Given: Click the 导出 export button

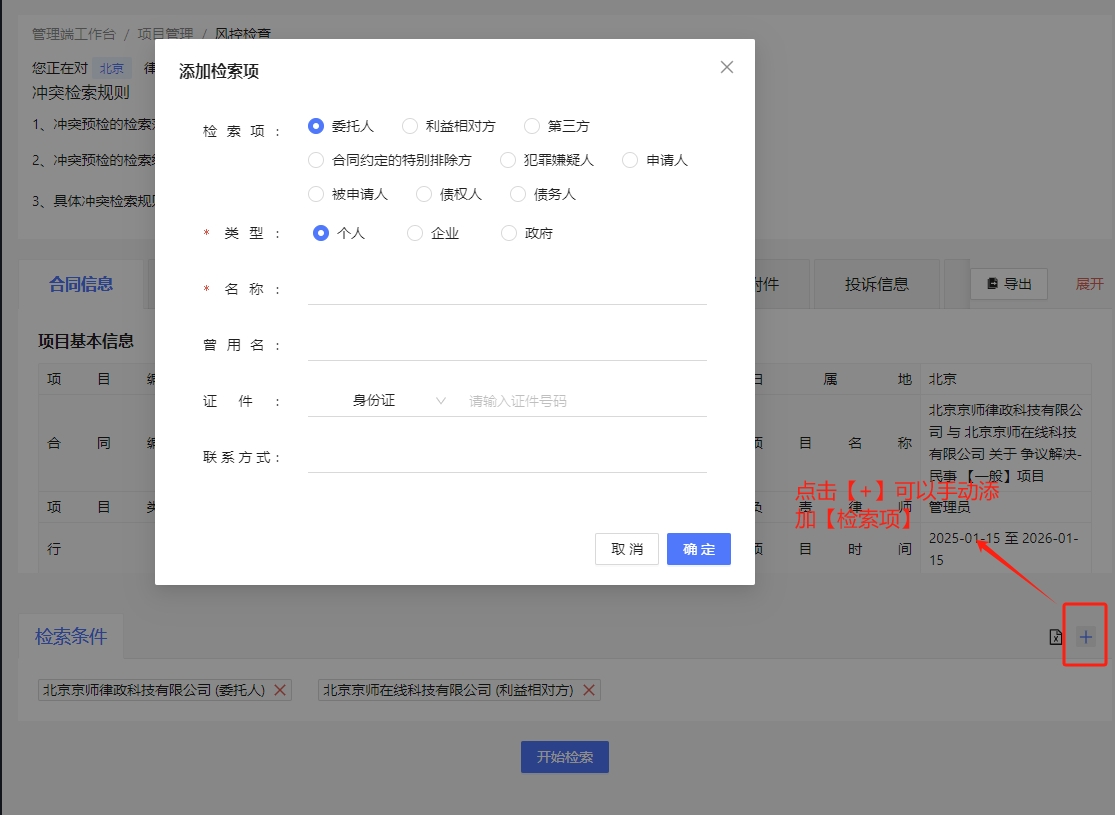Looking at the screenshot, I should pos(1008,284).
